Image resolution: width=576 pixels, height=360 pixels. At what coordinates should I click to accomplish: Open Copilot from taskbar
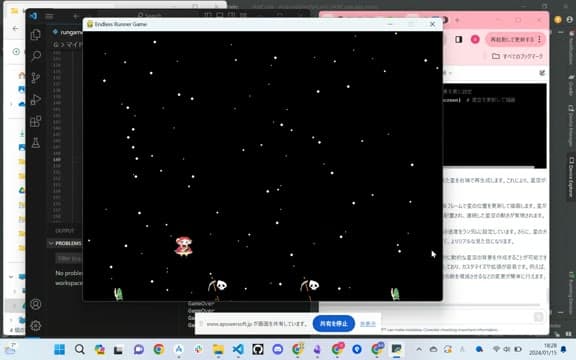(100, 349)
